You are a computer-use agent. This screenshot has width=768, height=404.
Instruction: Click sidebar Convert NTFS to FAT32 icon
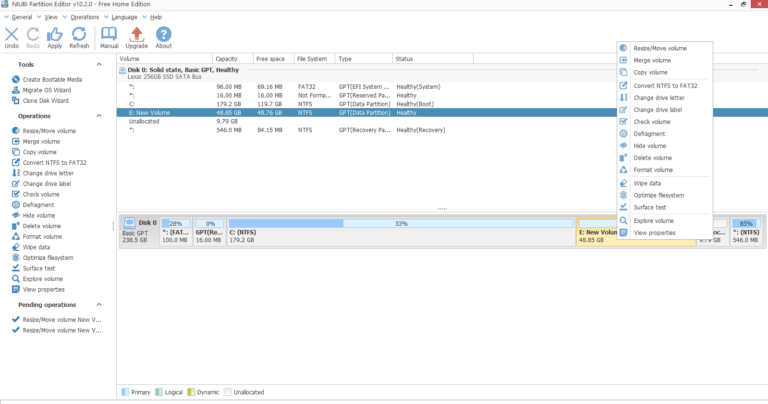pyautogui.click(x=16, y=163)
